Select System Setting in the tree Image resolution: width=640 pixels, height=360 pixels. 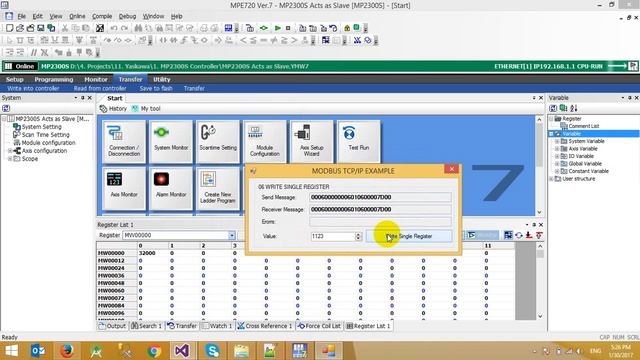(41, 127)
